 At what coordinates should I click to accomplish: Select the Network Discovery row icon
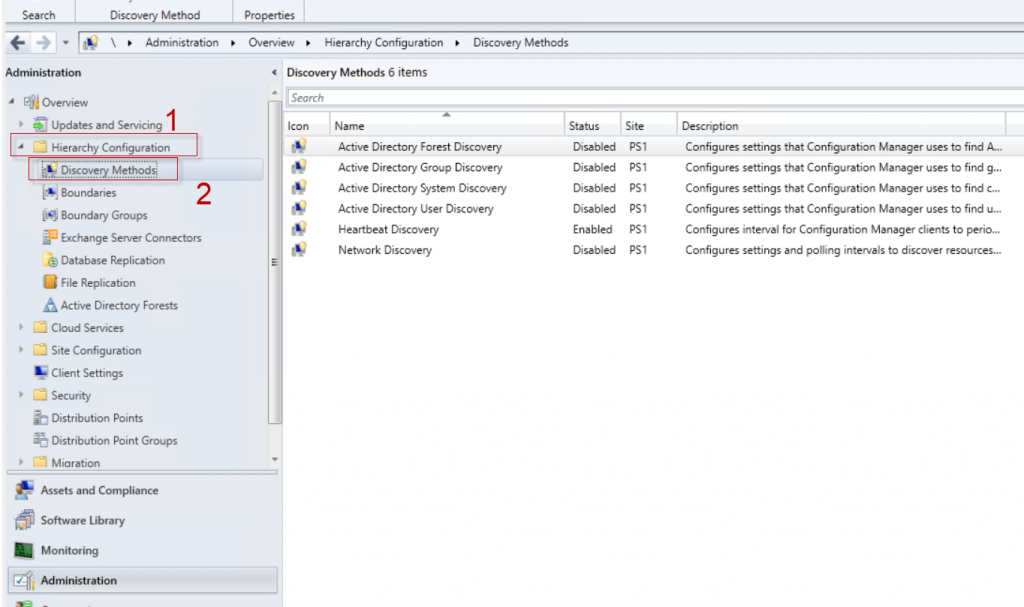point(299,250)
